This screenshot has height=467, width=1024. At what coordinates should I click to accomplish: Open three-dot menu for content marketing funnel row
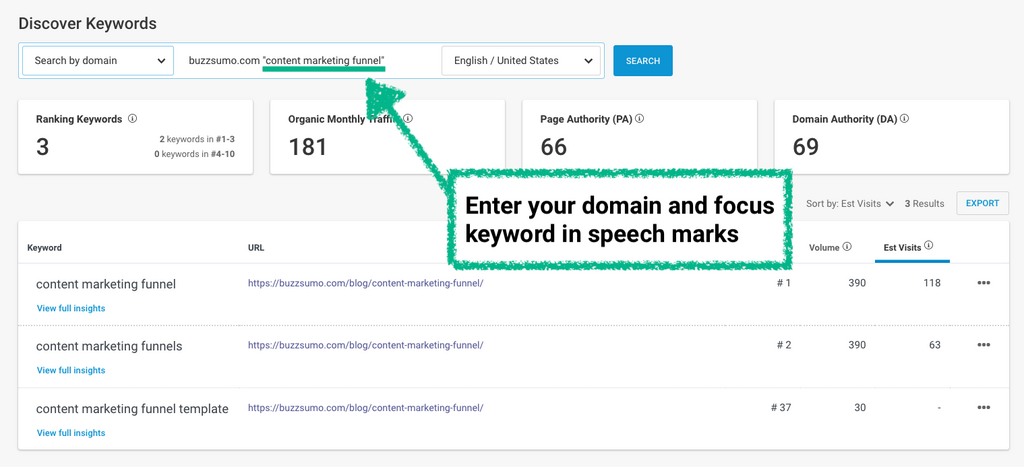tap(984, 283)
